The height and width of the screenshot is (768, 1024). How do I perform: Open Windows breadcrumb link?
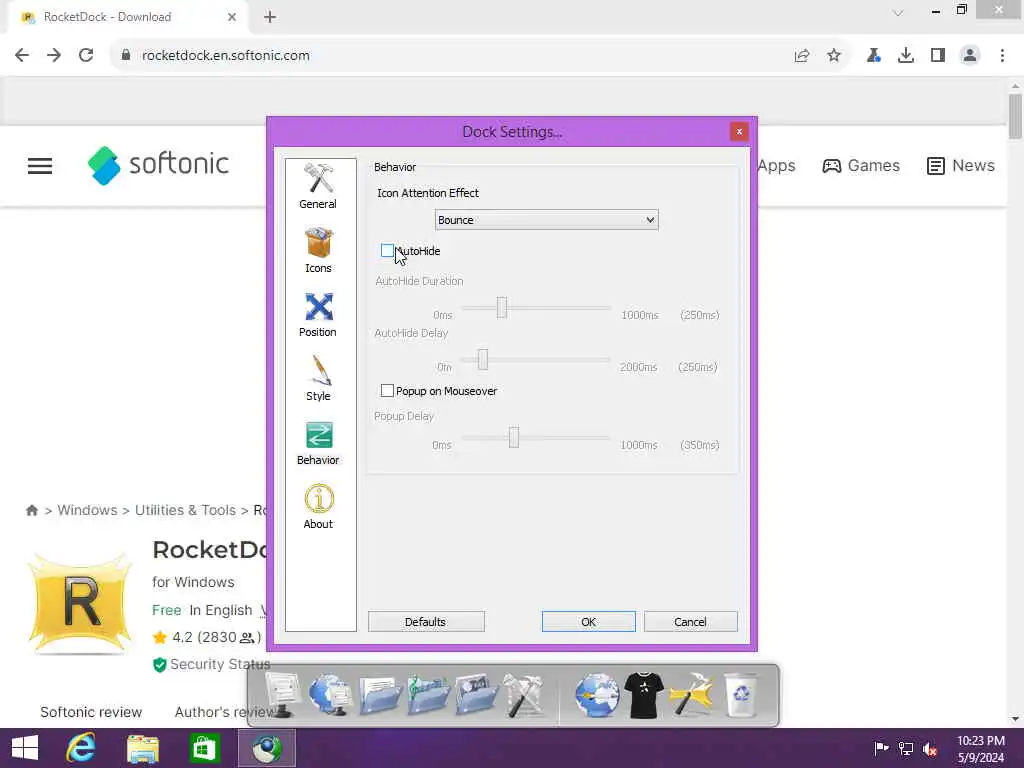pos(88,510)
